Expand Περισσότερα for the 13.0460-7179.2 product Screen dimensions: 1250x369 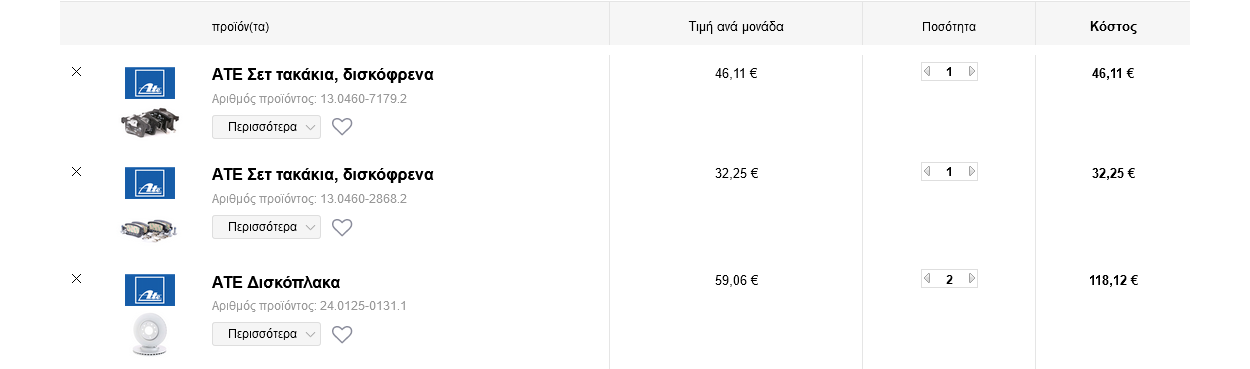[266, 127]
